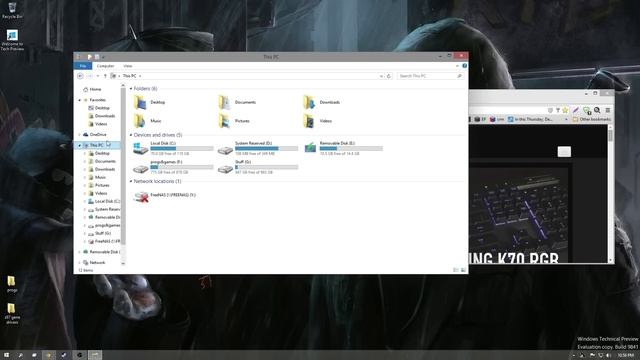The width and height of the screenshot is (640, 360).
Task: Open the volume control in system tray
Action: (x=608, y=356)
